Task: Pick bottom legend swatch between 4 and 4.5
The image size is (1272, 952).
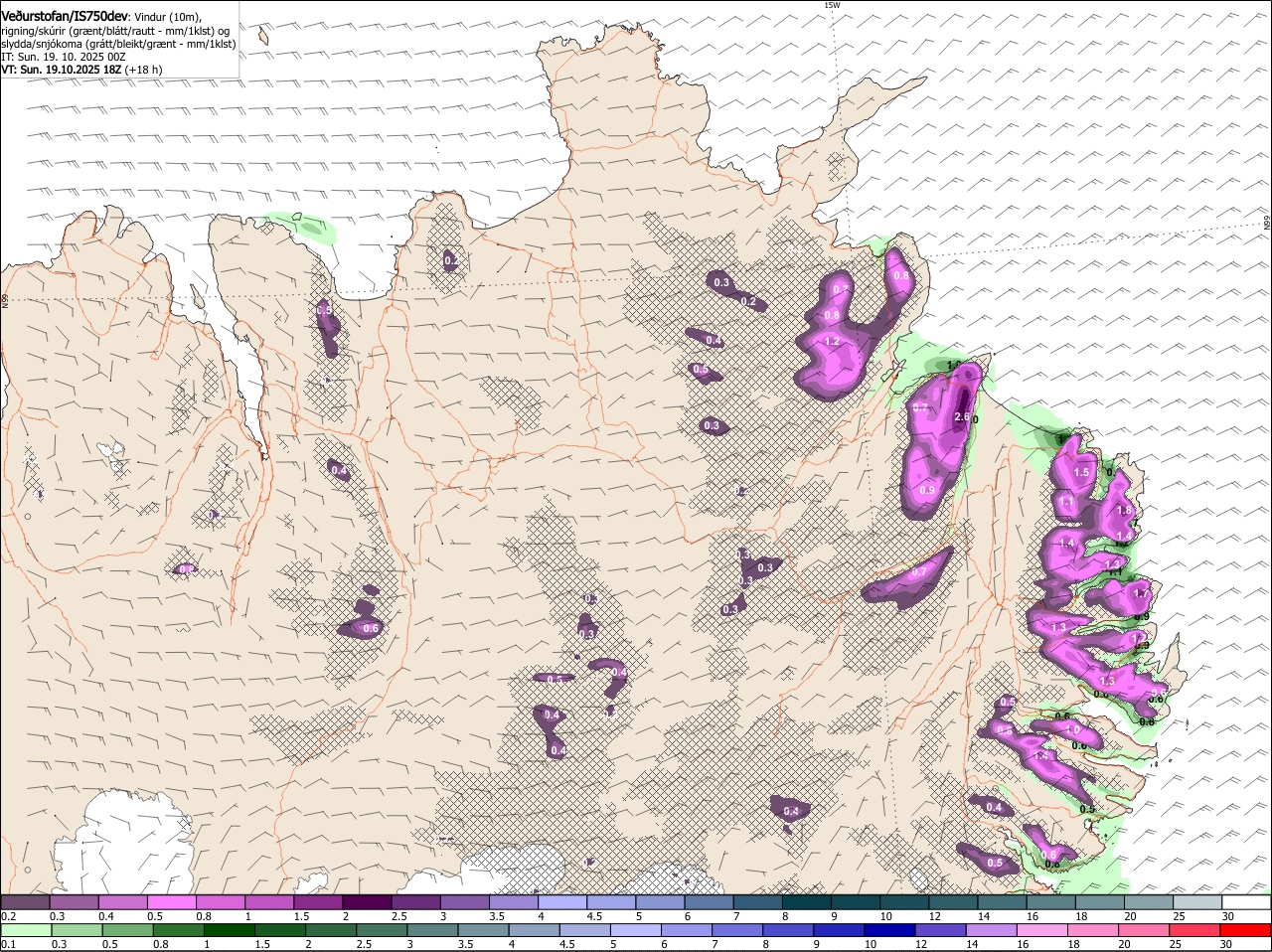Action: point(535,930)
